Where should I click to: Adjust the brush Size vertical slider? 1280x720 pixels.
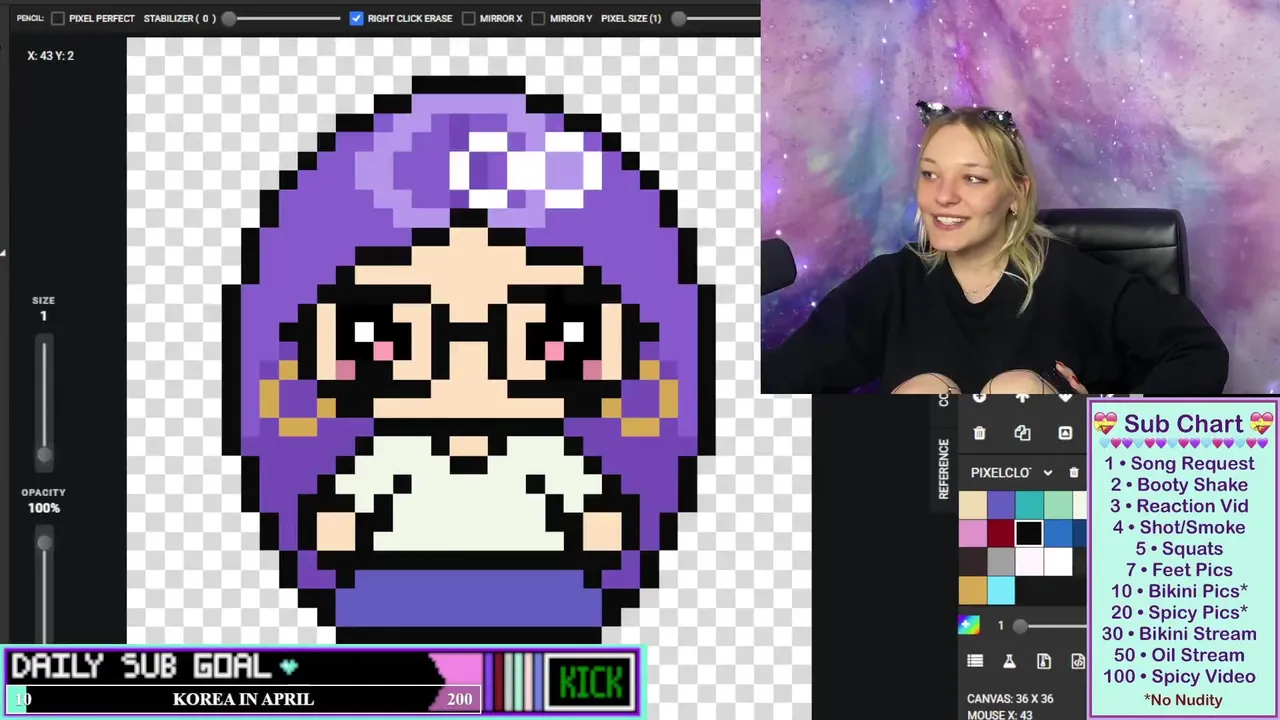point(44,400)
